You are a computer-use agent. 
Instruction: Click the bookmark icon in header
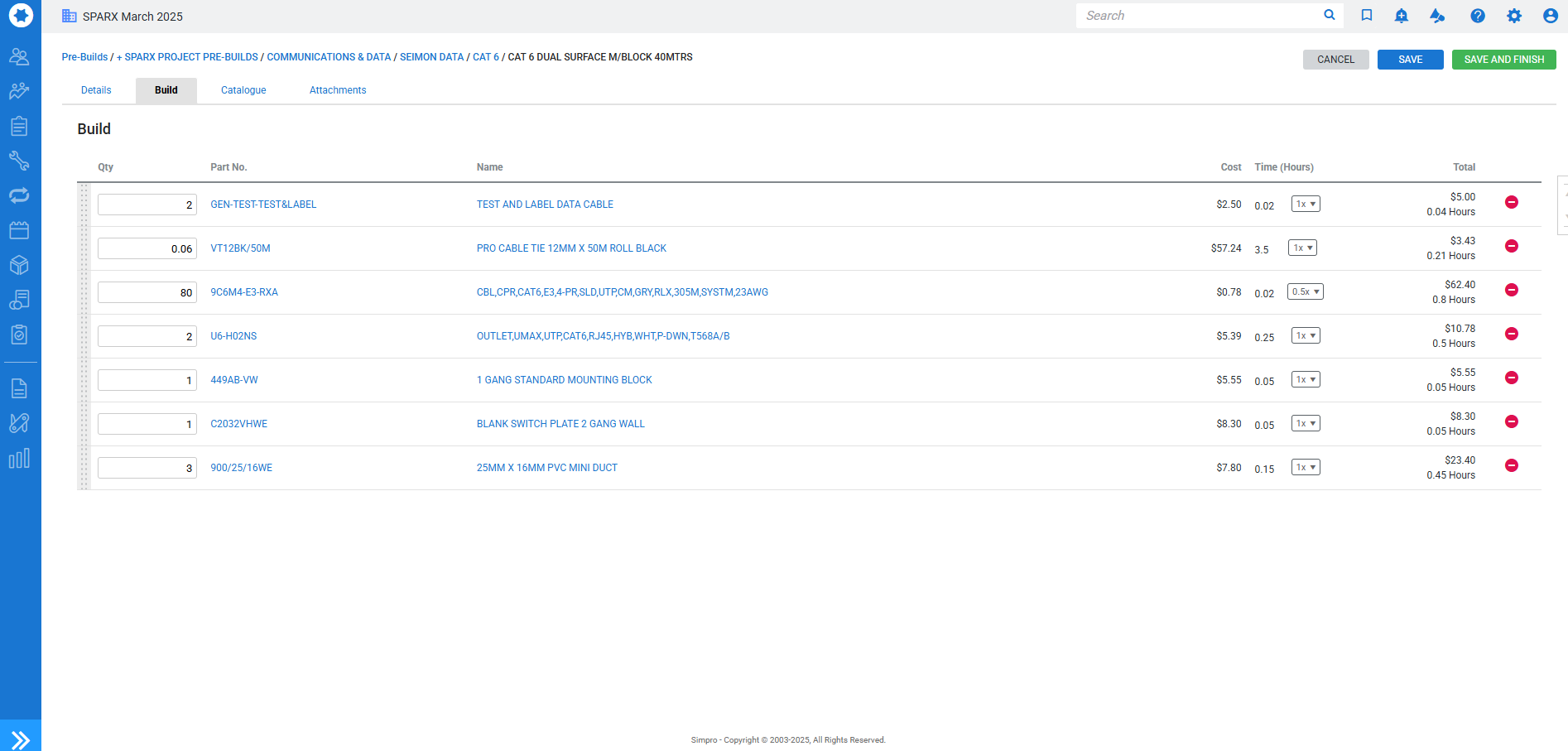coord(1366,16)
